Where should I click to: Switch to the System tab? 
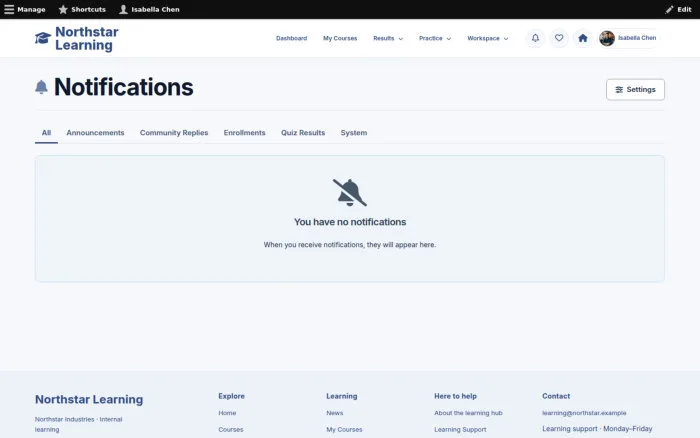click(x=354, y=133)
